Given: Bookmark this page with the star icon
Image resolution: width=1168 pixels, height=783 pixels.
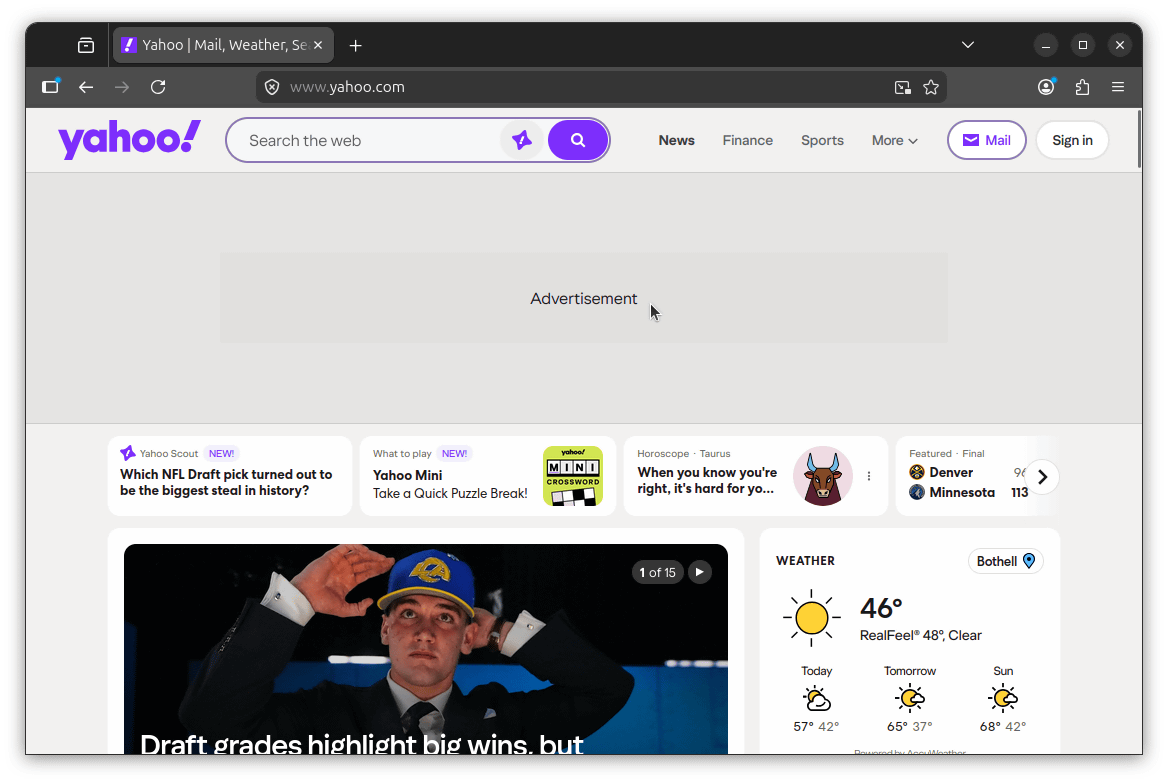Looking at the screenshot, I should coord(931,87).
